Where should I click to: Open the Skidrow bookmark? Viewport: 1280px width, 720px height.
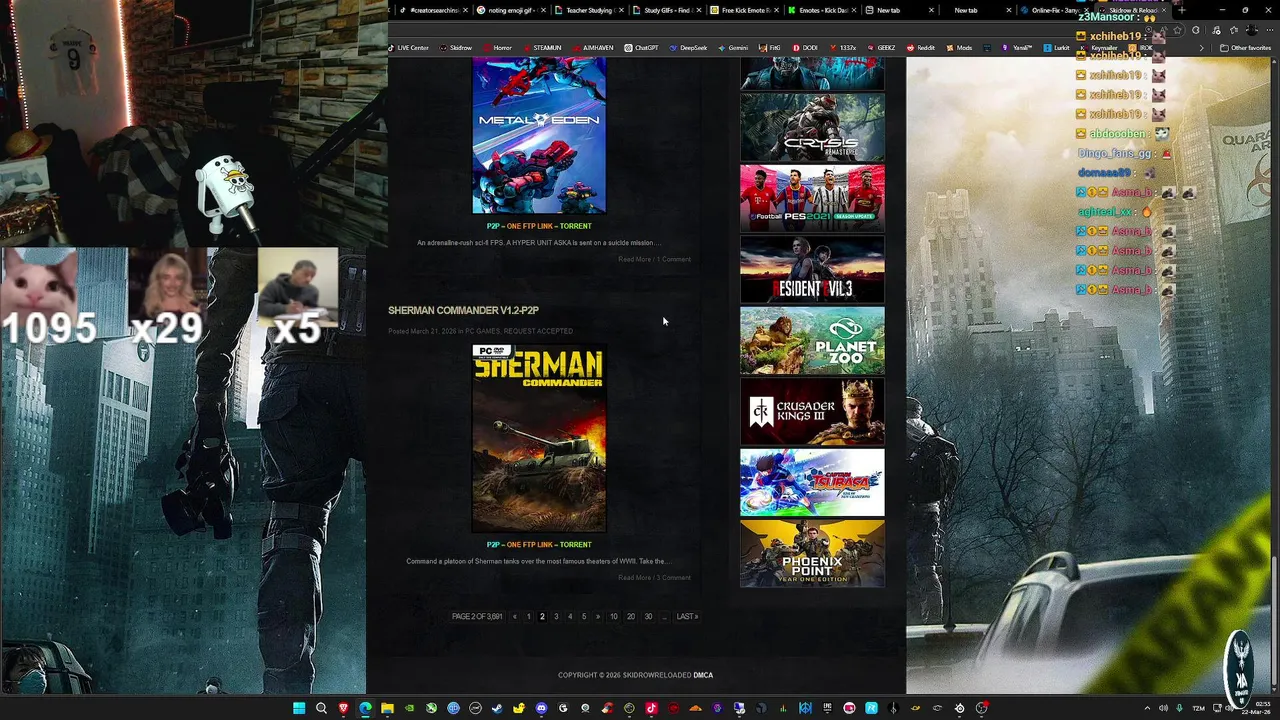[x=456, y=48]
